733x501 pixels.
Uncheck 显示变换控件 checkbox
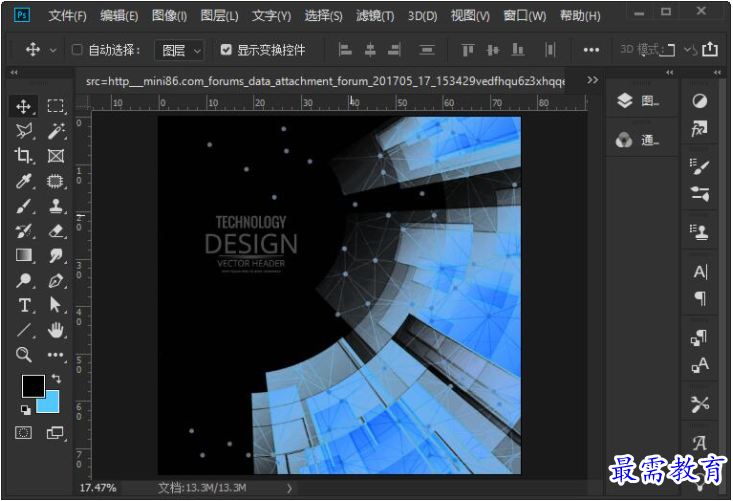(226, 50)
